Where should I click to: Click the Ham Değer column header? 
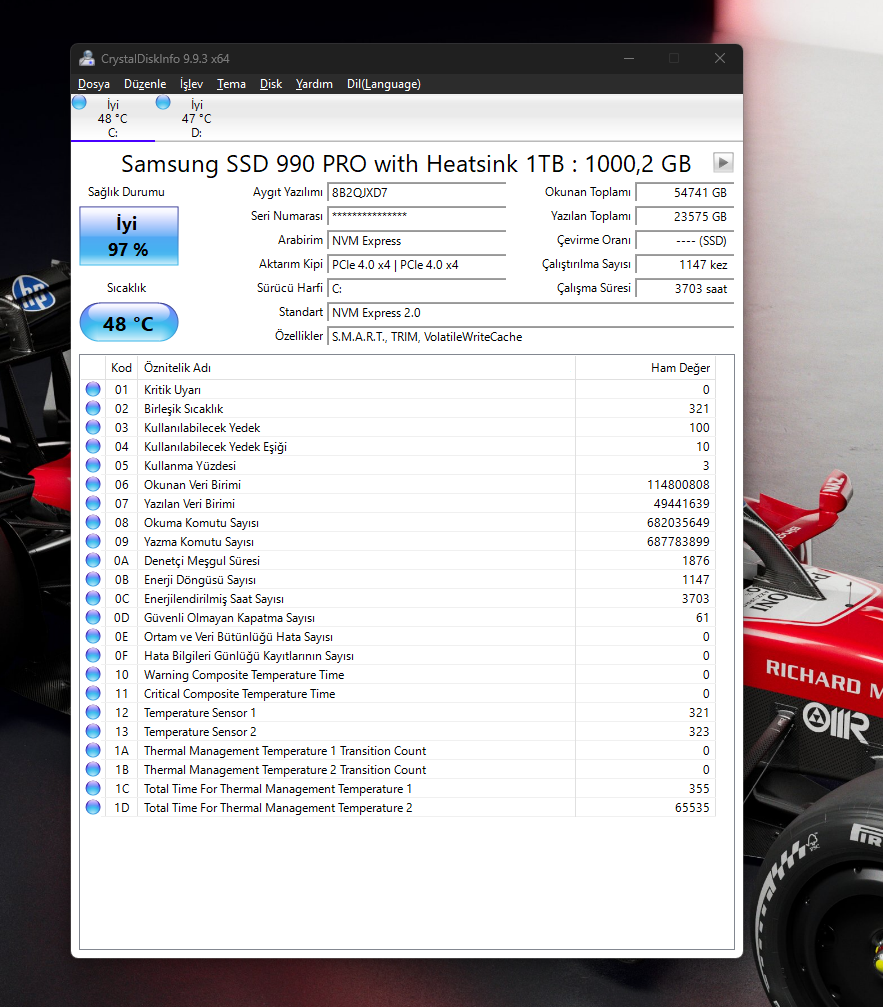[x=645, y=368]
